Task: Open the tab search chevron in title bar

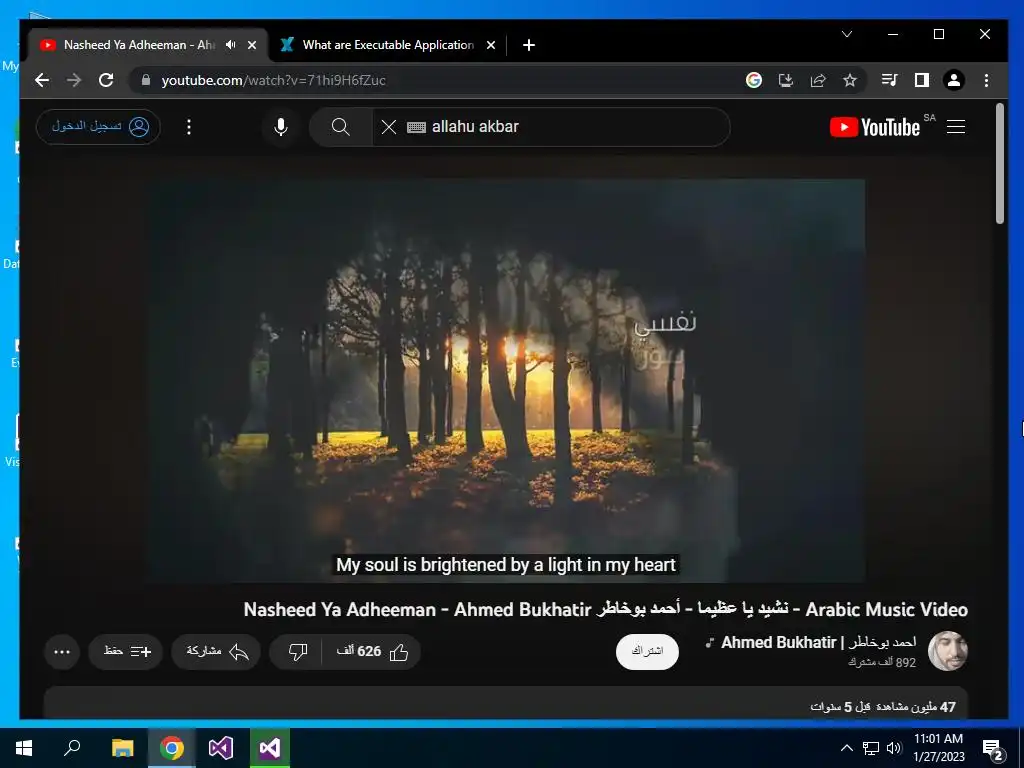Action: (x=847, y=34)
